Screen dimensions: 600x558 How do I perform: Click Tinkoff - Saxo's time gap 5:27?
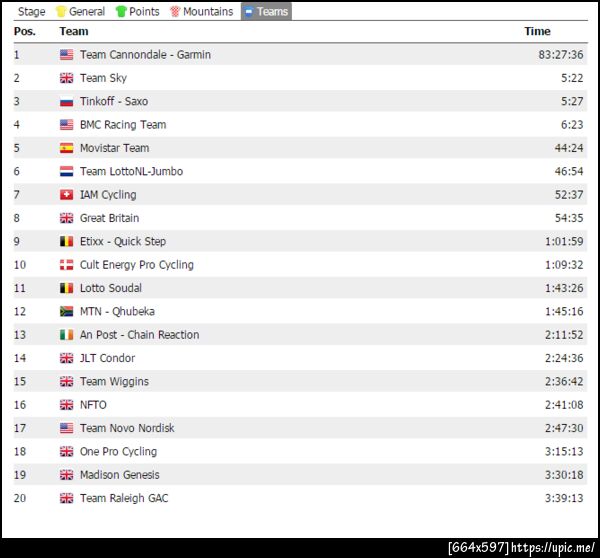pos(572,101)
